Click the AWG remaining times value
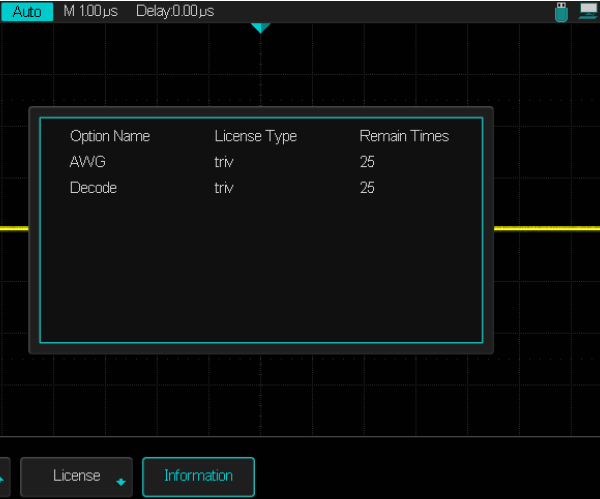Image resolution: width=600 pixels, height=499 pixels. (367, 162)
